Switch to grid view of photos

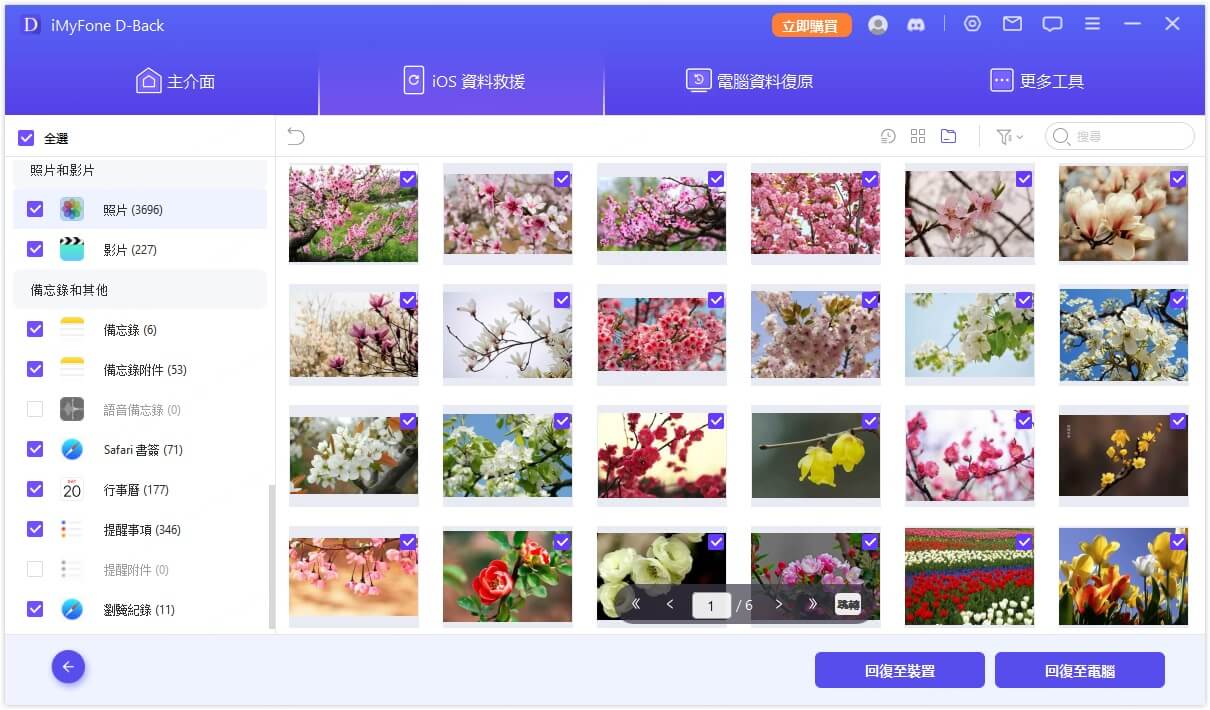point(918,135)
